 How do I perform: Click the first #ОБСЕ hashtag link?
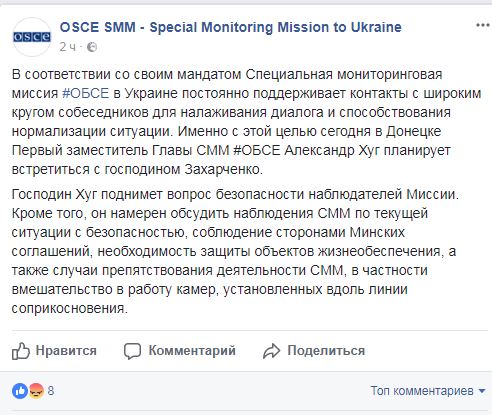click(x=86, y=93)
